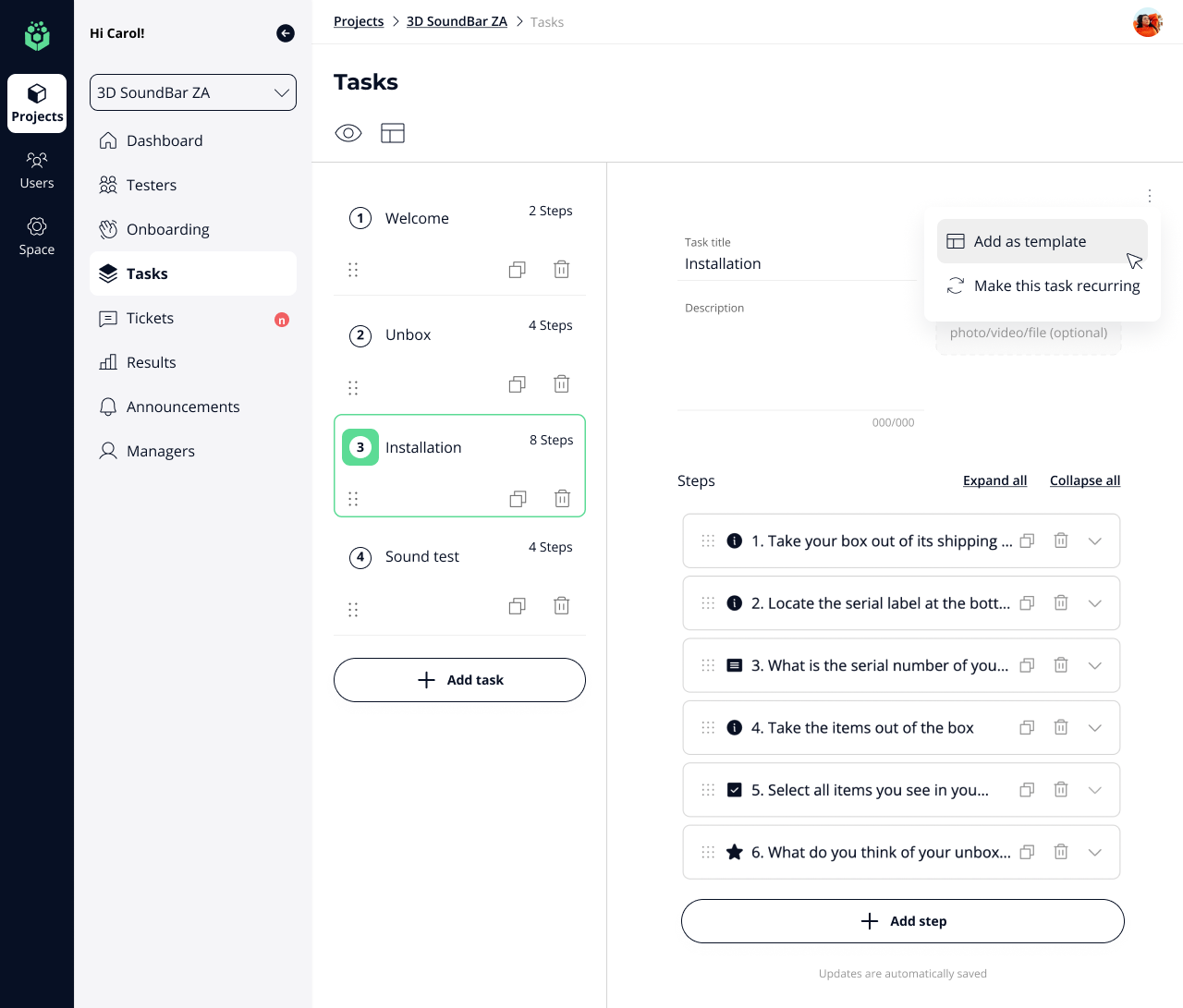Open Tickets in the sidebar
This screenshot has height=1008, width=1183.
[x=150, y=318]
